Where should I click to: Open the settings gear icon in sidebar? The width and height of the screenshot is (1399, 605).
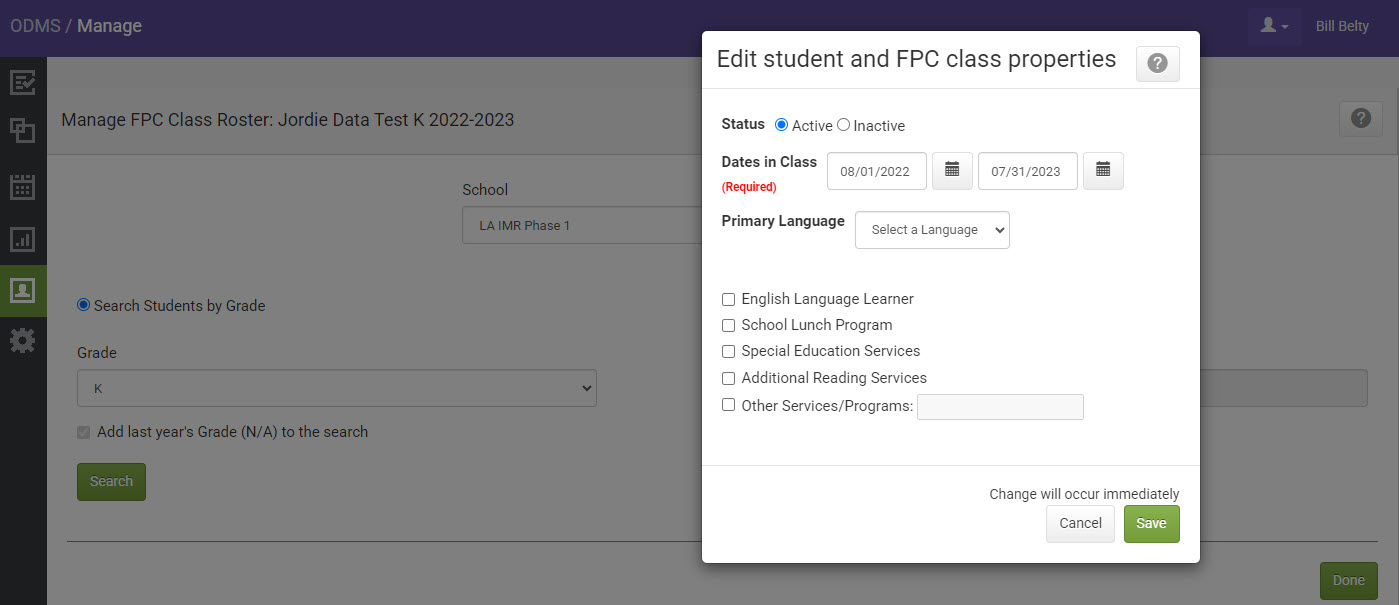(23, 340)
